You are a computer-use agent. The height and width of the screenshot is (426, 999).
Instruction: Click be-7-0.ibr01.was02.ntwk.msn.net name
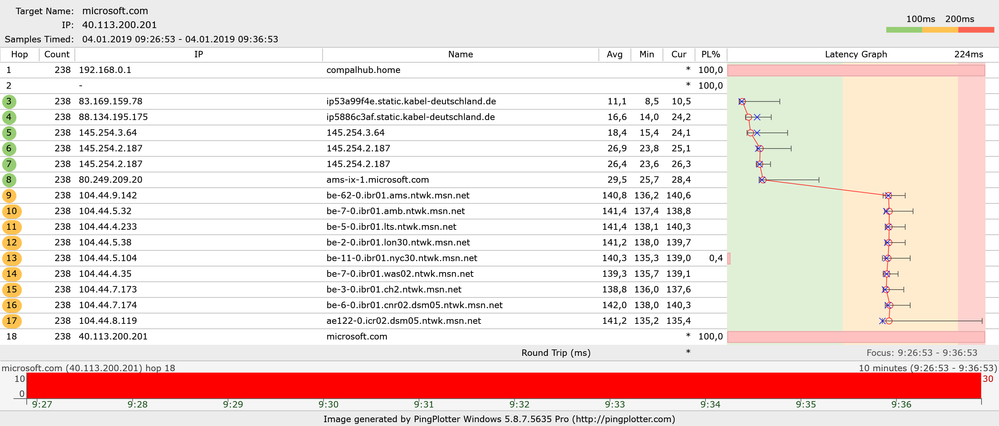coord(399,274)
